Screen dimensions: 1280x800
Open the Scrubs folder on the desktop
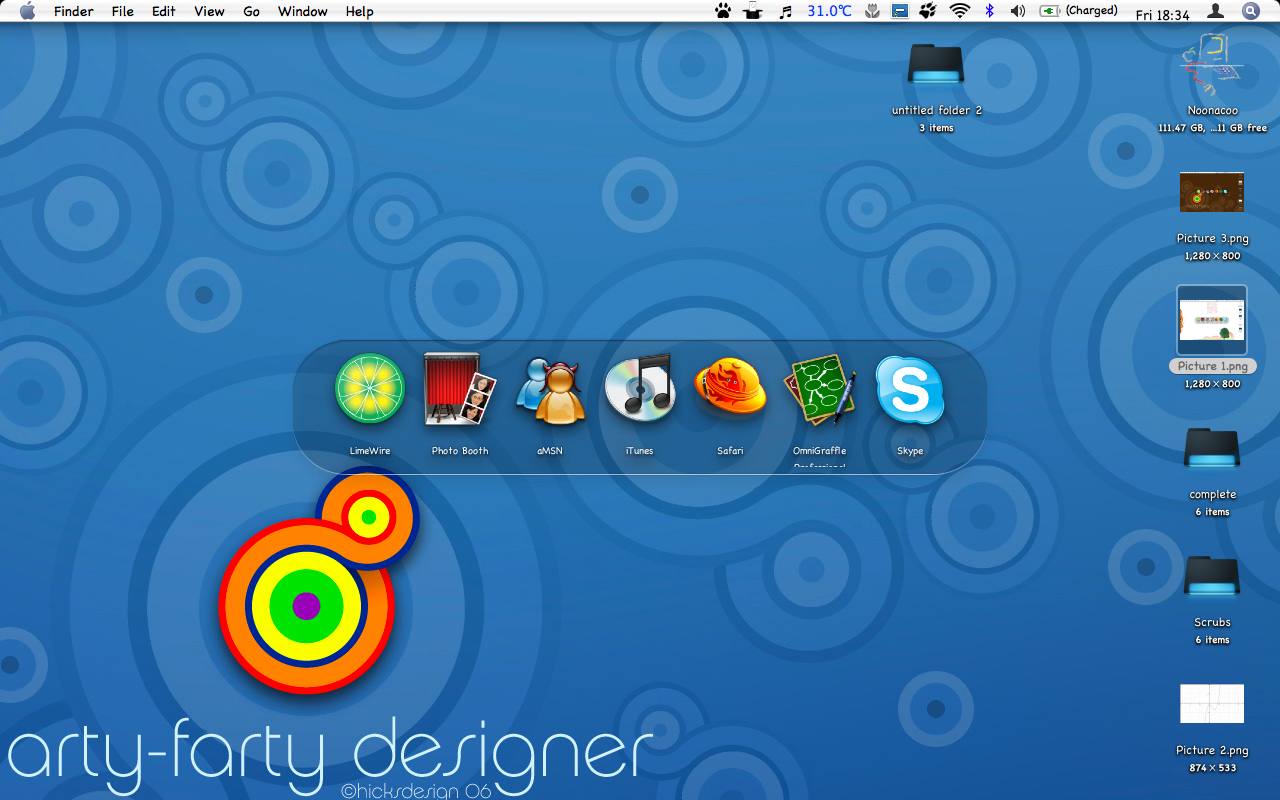tap(1212, 577)
